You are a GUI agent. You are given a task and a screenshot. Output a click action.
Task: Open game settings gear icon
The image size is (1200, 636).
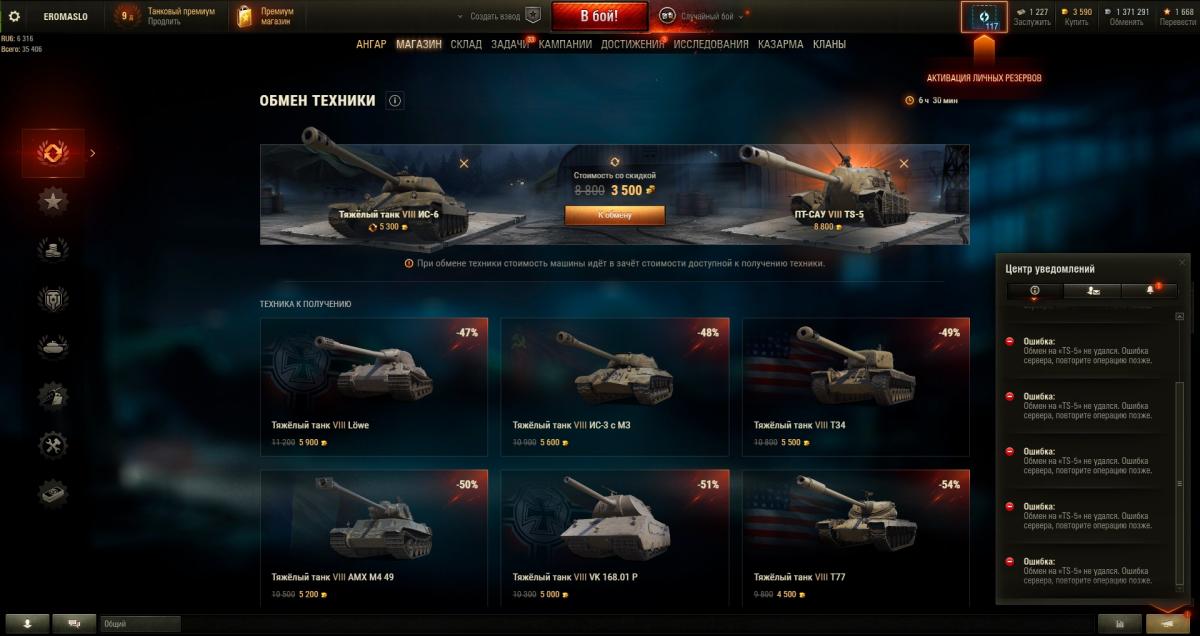[x=14, y=16]
